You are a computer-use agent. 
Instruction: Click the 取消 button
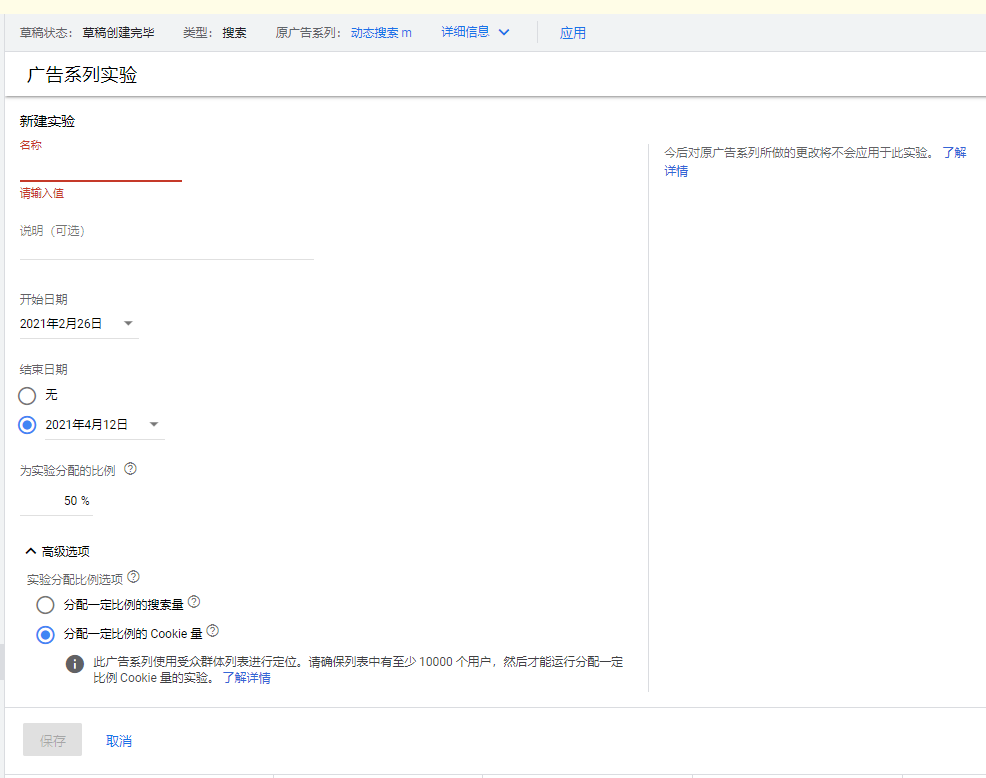tap(117, 739)
